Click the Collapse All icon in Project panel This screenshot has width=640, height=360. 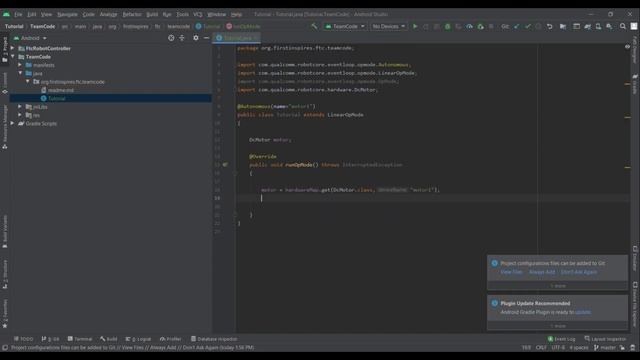pos(182,38)
